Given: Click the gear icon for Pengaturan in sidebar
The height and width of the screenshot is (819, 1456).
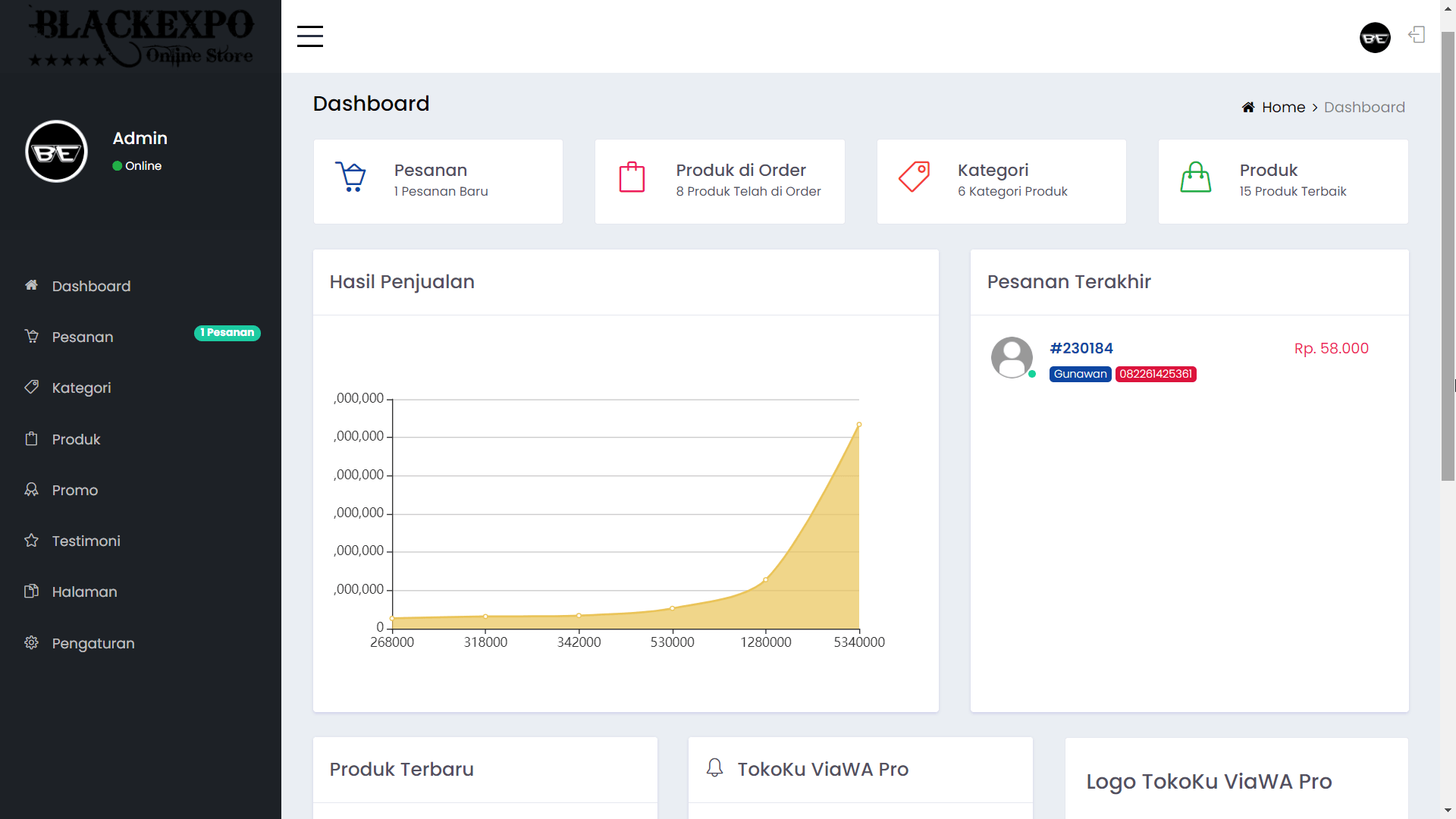Looking at the screenshot, I should pos(31,642).
